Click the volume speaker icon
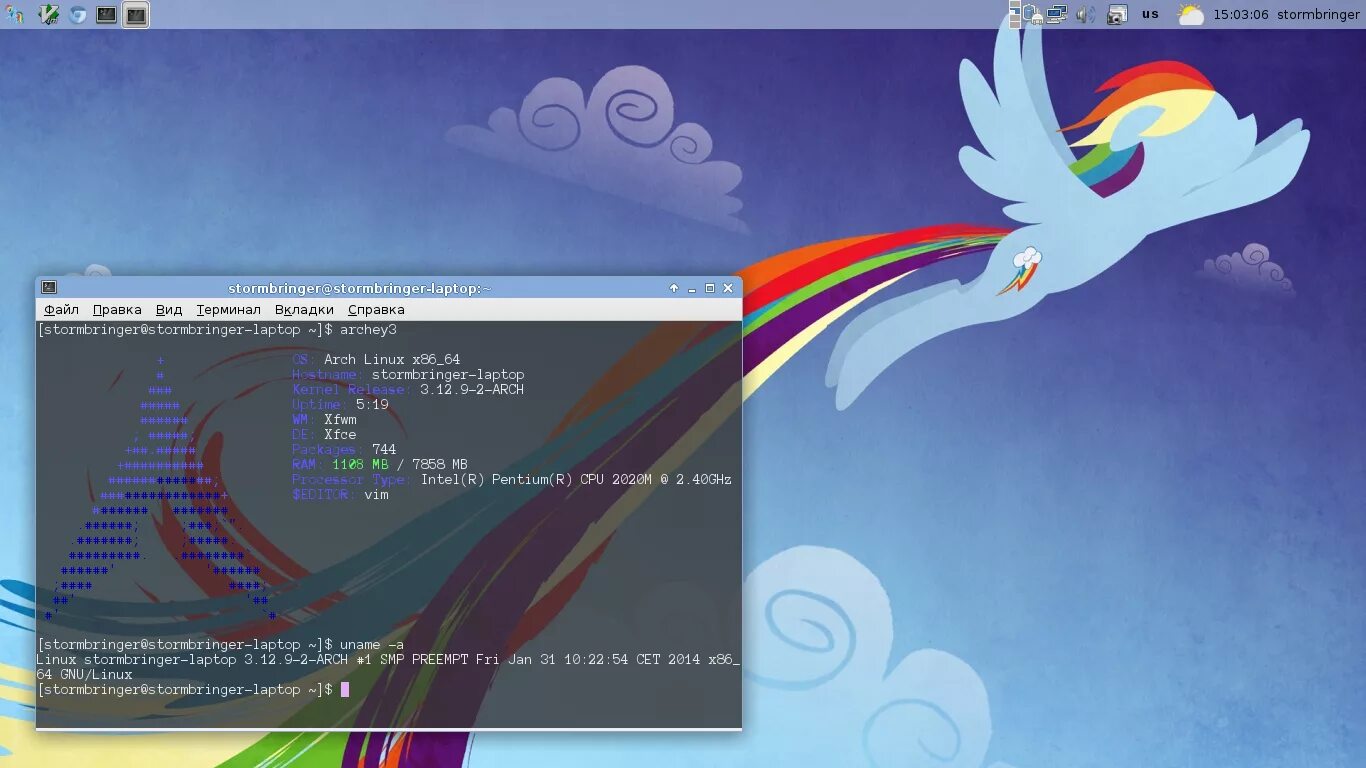 [1086, 14]
